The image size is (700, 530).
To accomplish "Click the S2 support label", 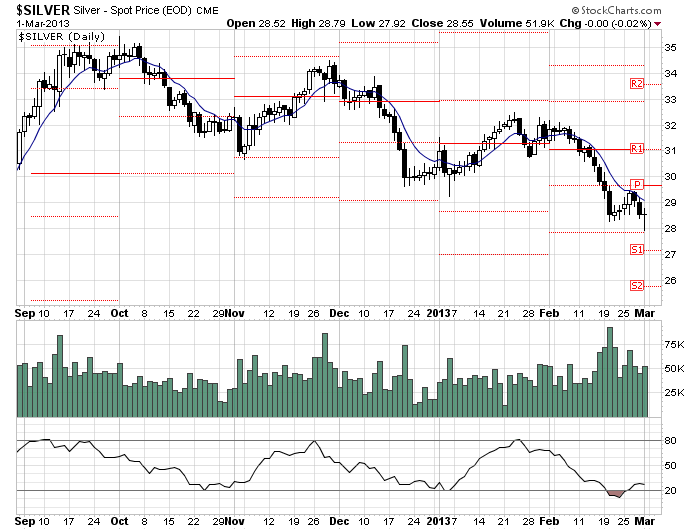I will (x=637, y=285).
